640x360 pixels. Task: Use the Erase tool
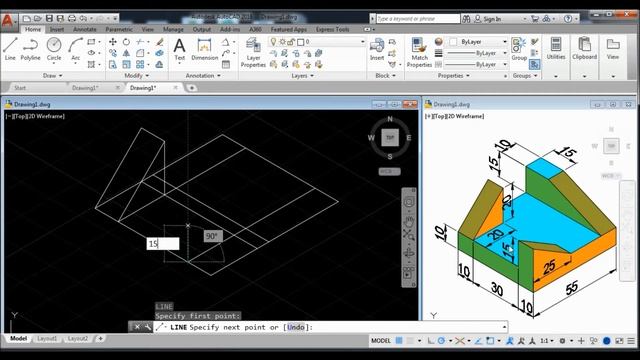pos(160,42)
